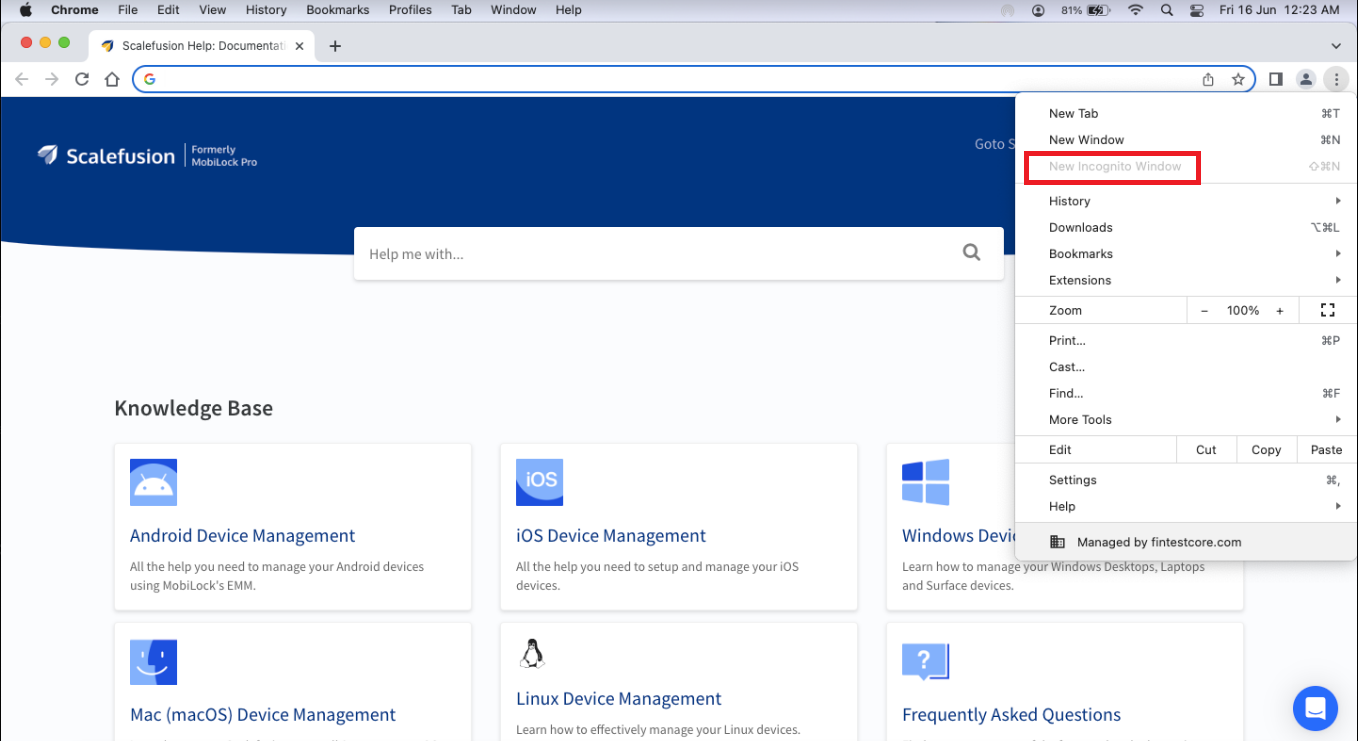Screen dimensions: 1358x741
Task: Toggle fullscreen from Zoom row
Action: point(1328,310)
